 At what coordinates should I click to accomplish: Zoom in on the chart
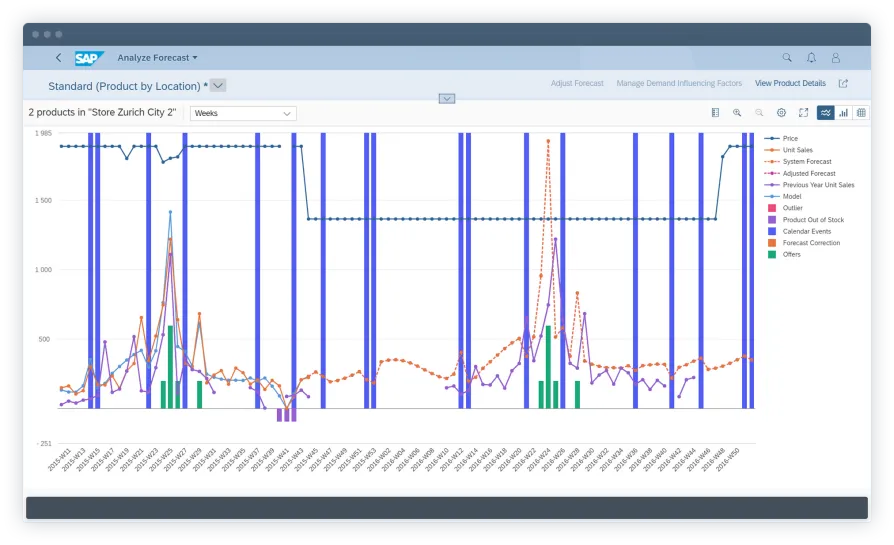click(737, 113)
